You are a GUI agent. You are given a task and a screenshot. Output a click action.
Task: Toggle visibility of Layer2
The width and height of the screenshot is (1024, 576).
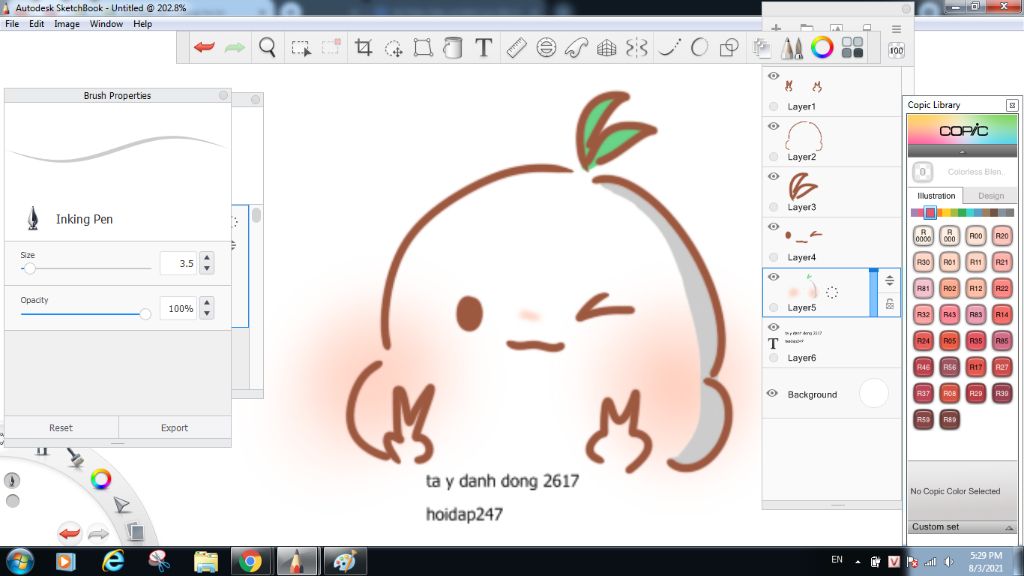773,126
